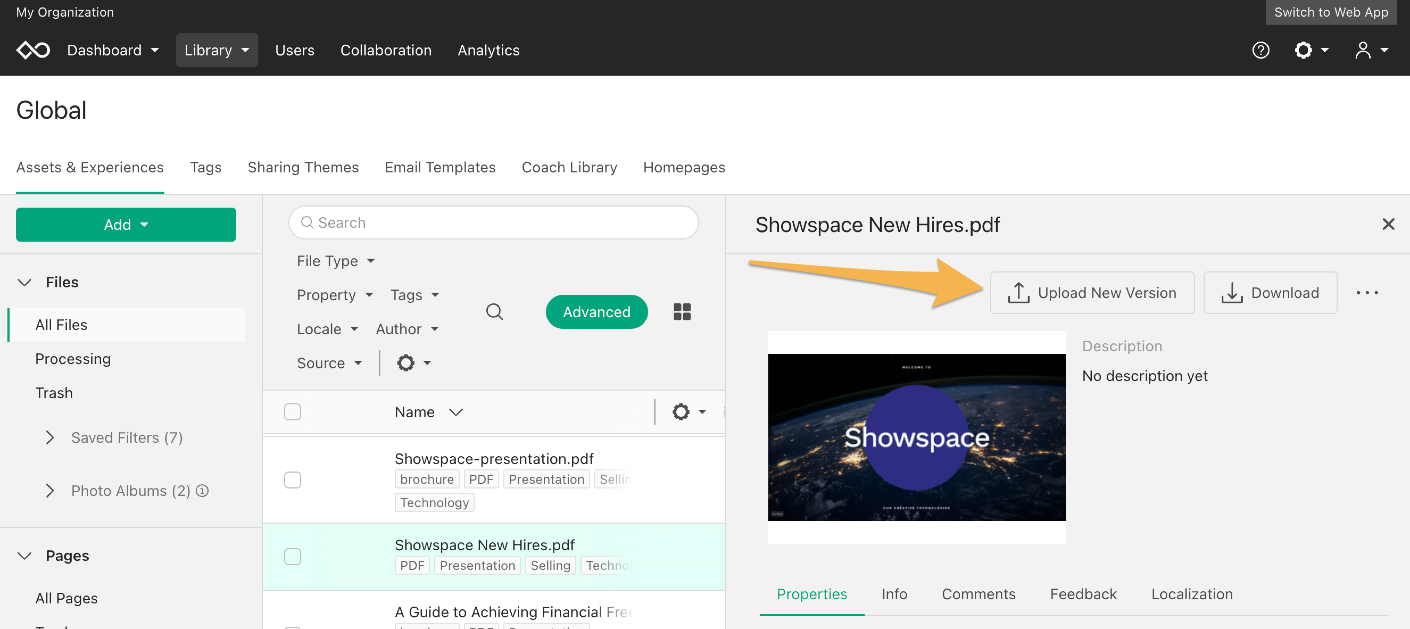
Task: Switch to the Sharing Themes tab
Action: click(303, 167)
